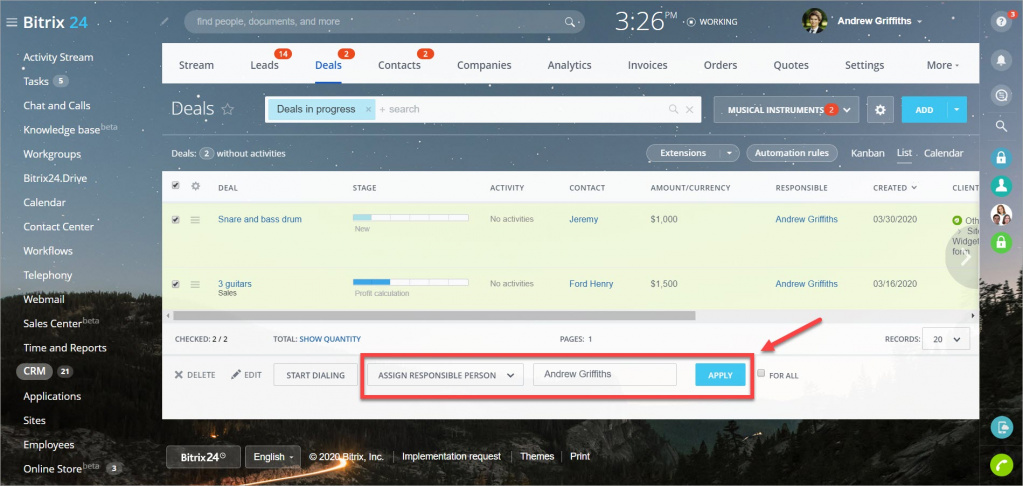Clear the deals filter with X icon
The height and width of the screenshot is (486, 1023).
pos(690,110)
